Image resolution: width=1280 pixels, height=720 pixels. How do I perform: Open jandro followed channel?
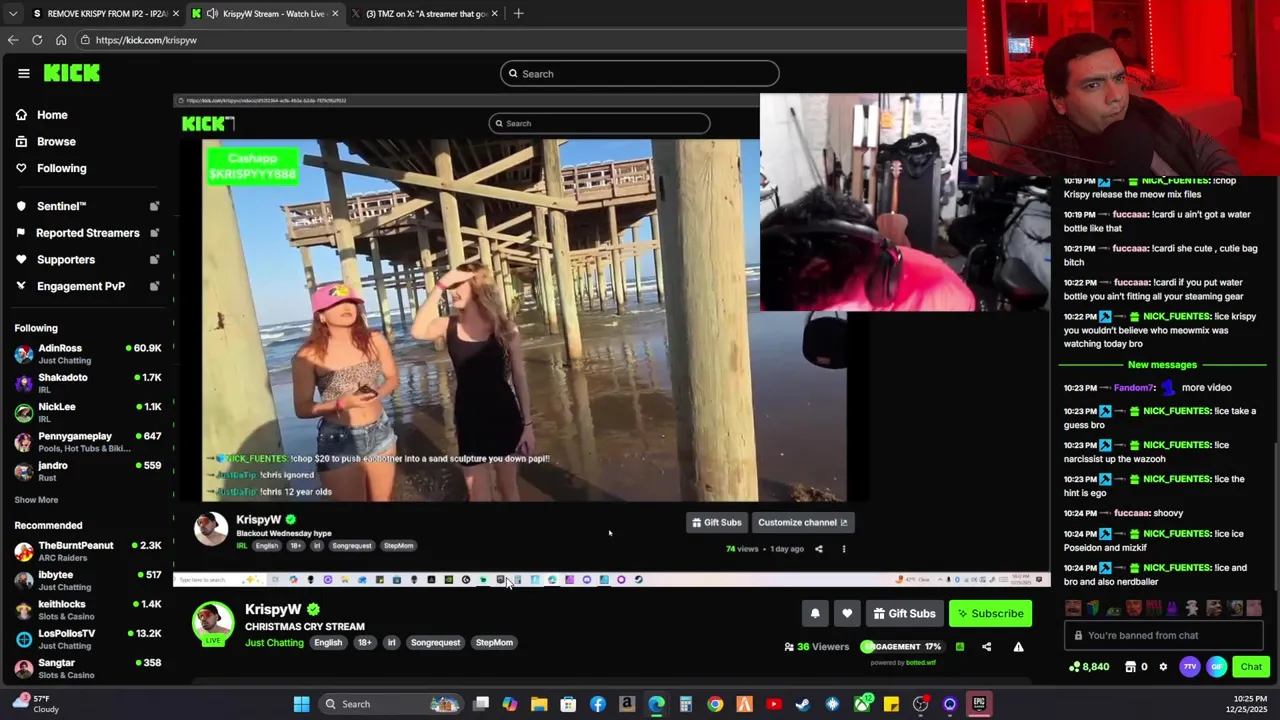(x=88, y=471)
